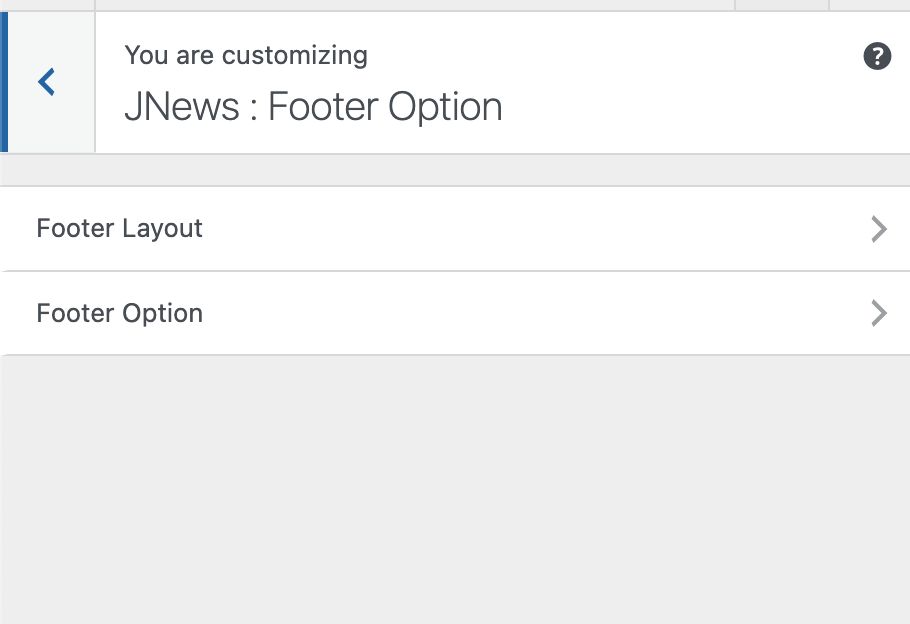Screen dimensions: 910x624
Task: Click the "Footer Layout" label text
Action: pos(119,229)
